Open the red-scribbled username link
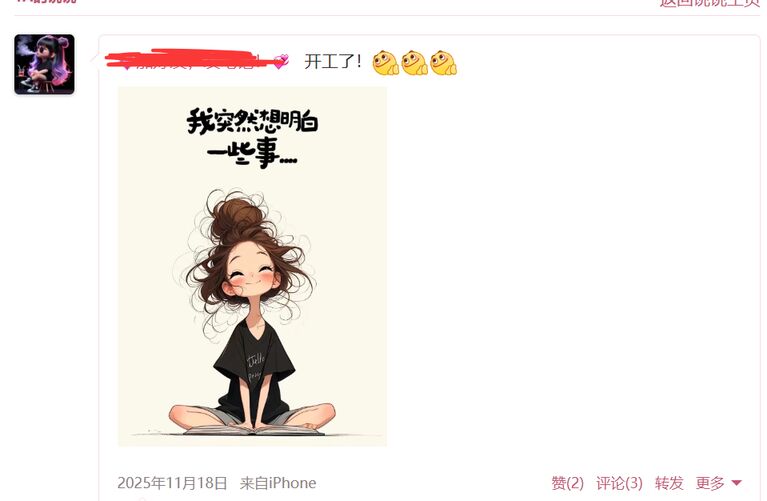 [188, 61]
